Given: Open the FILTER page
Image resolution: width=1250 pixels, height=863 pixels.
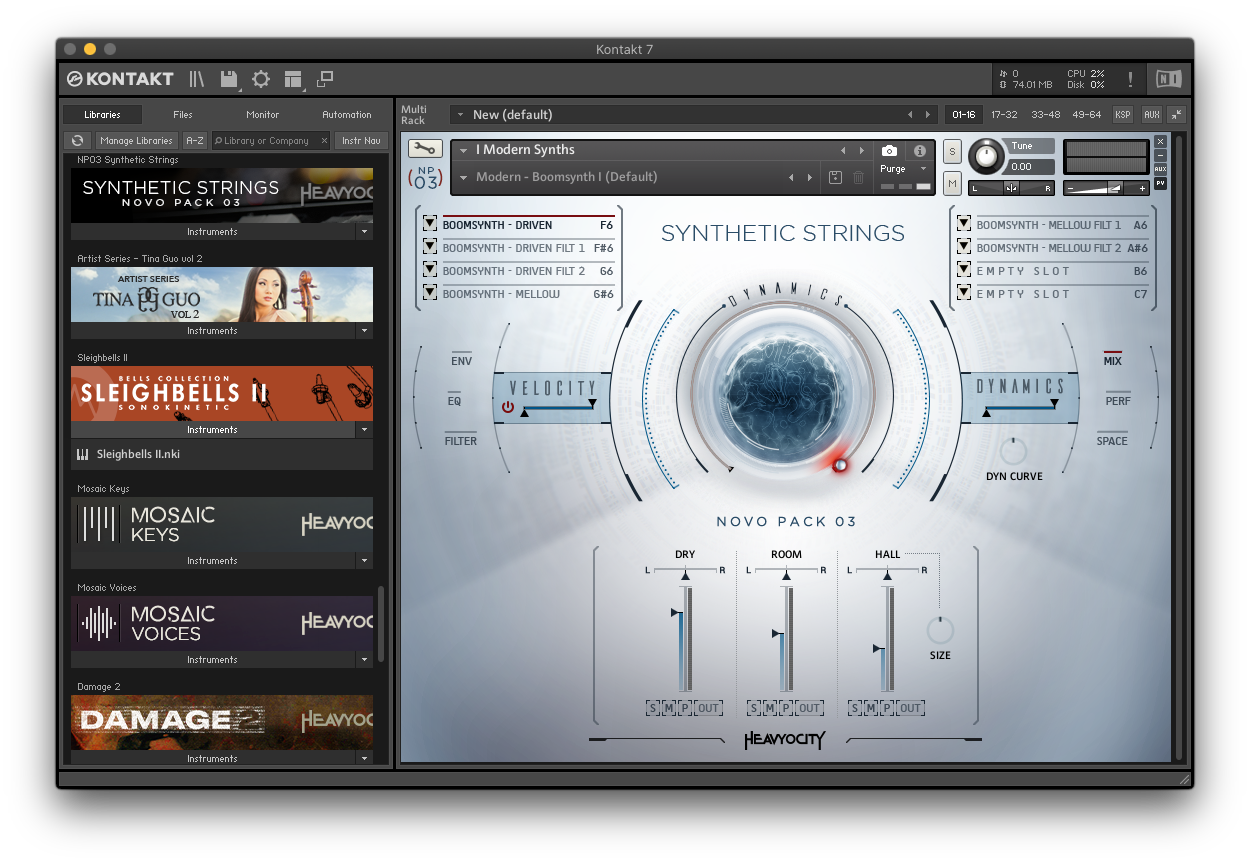Looking at the screenshot, I should tap(461, 441).
